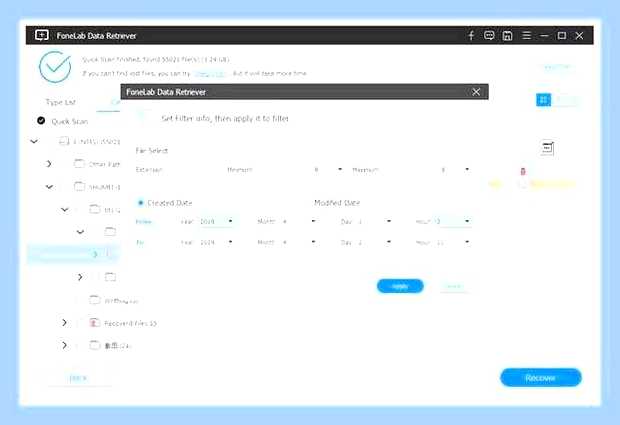Select the Quick Scan label
The width and height of the screenshot is (620, 425).
pos(70,121)
